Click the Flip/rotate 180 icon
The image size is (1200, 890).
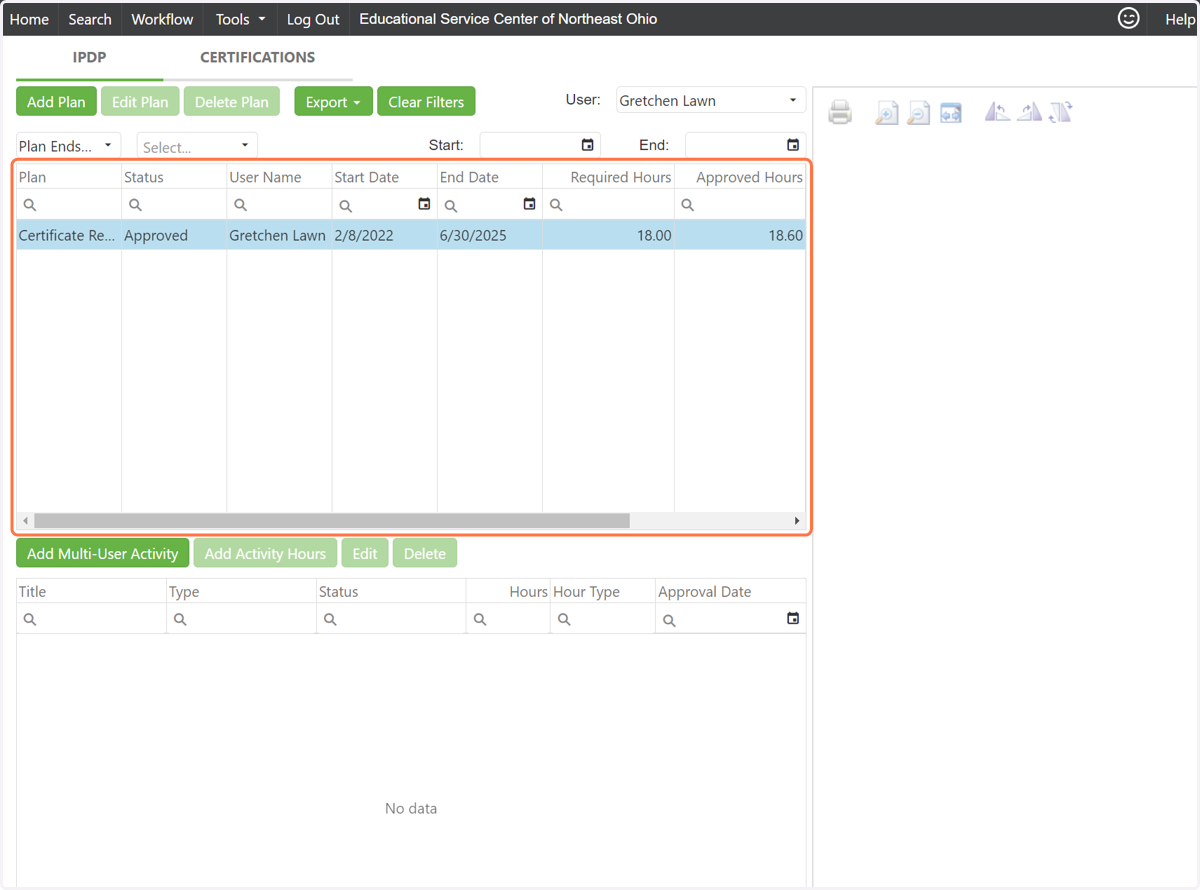pos(1061,112)
